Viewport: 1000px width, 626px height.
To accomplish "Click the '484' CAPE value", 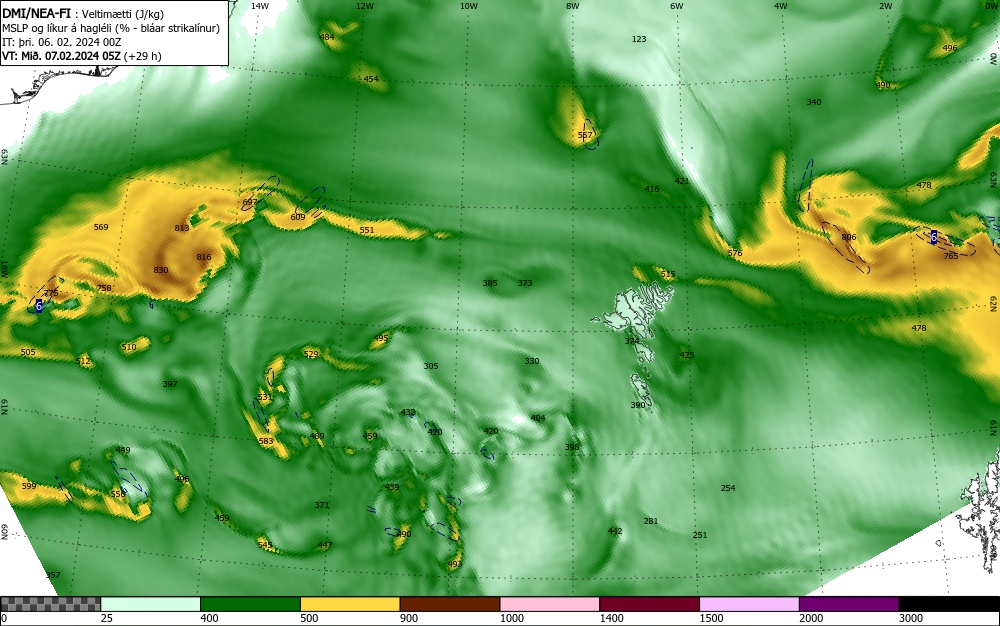I will point(327,38).
